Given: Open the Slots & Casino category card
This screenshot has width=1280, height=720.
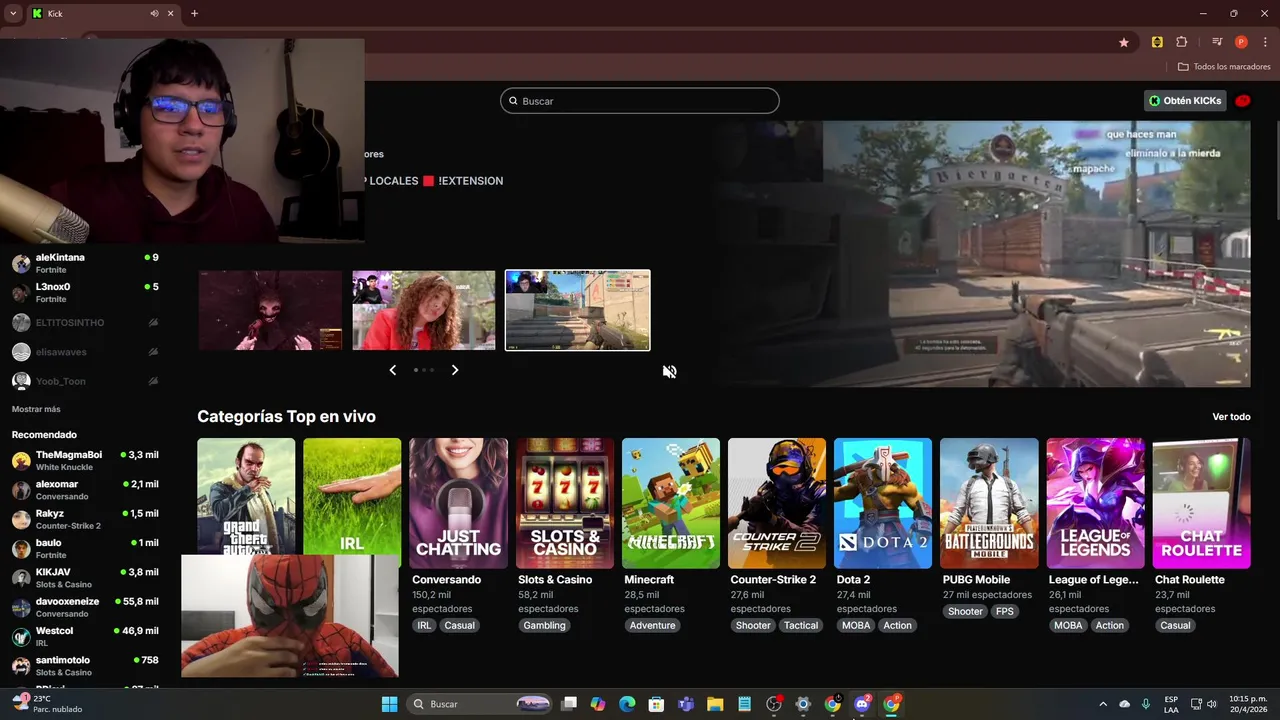Looking at the screenshot, I should [x=565, y=503].
